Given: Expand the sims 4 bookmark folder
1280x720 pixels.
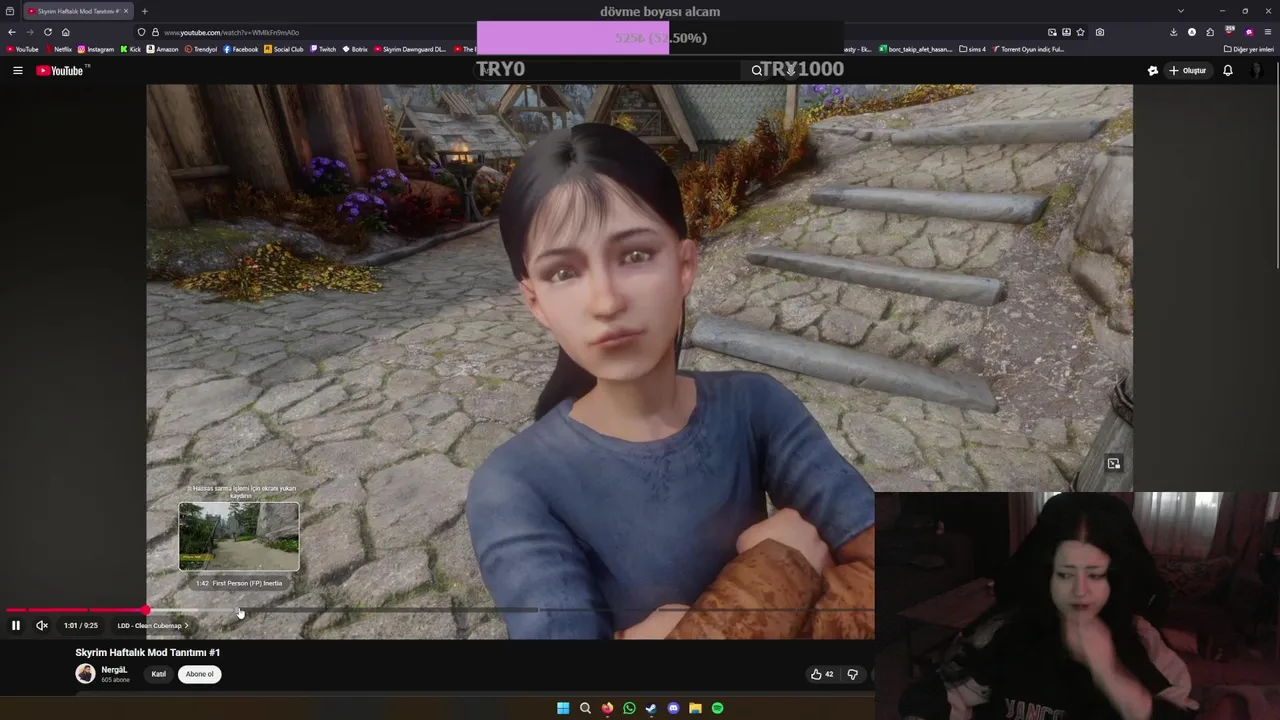Looking at the screenshot, I should (x=972, y=49).
